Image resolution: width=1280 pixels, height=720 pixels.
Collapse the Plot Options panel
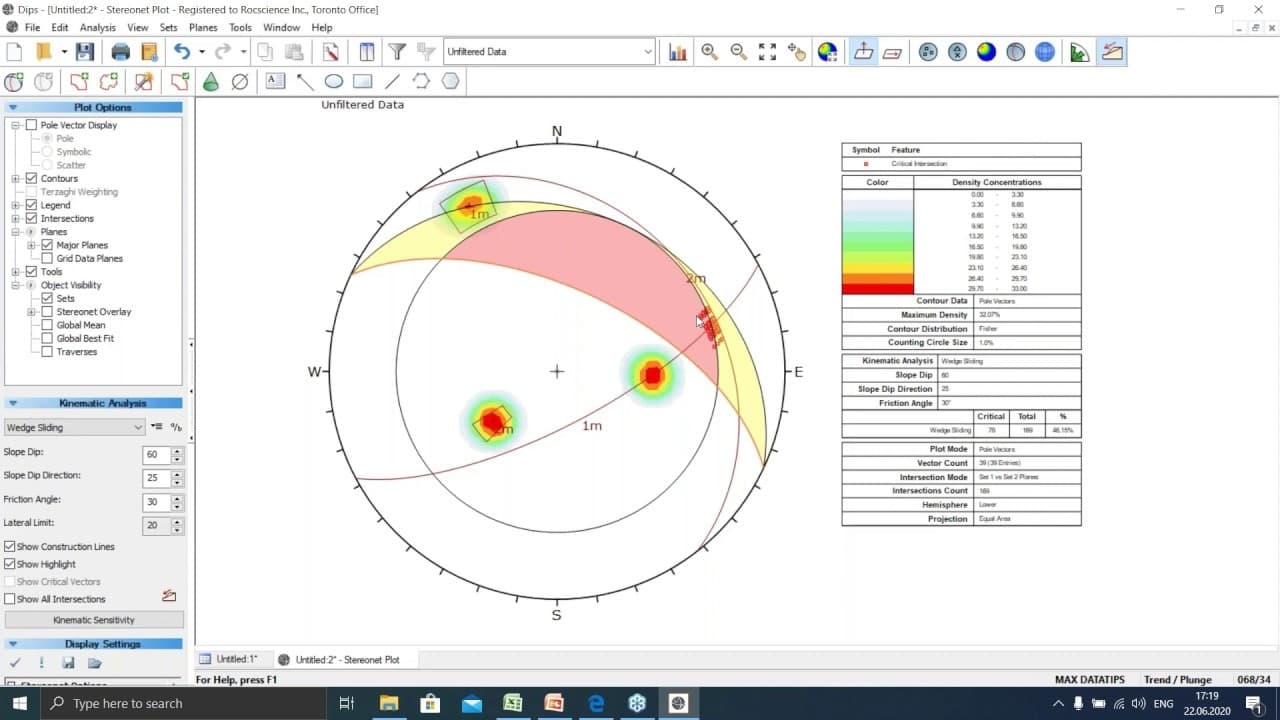(x=13, y=107)
